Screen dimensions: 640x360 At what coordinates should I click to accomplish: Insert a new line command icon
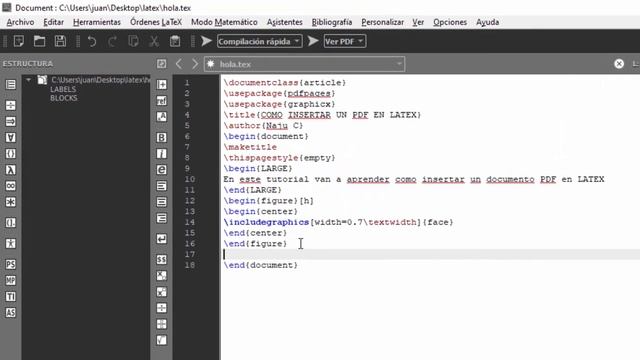click(x=162, y=239)
